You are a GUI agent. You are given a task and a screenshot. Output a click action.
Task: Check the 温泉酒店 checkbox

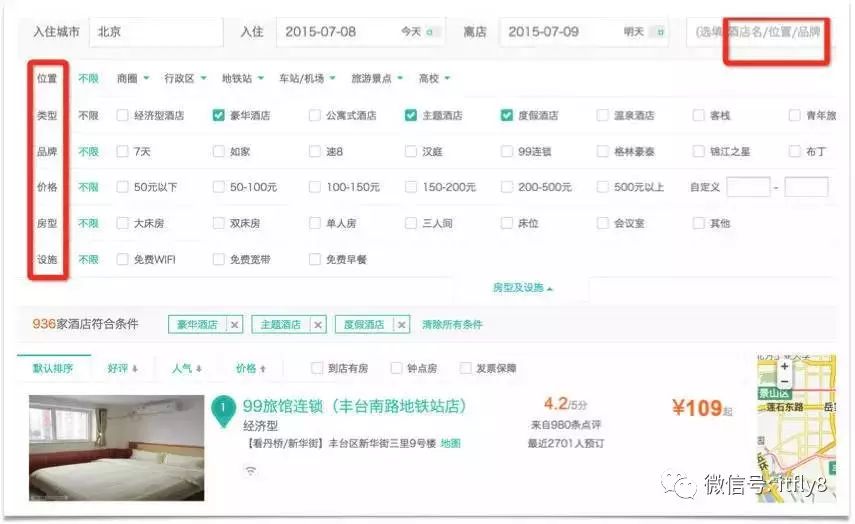tap(603, 115)
